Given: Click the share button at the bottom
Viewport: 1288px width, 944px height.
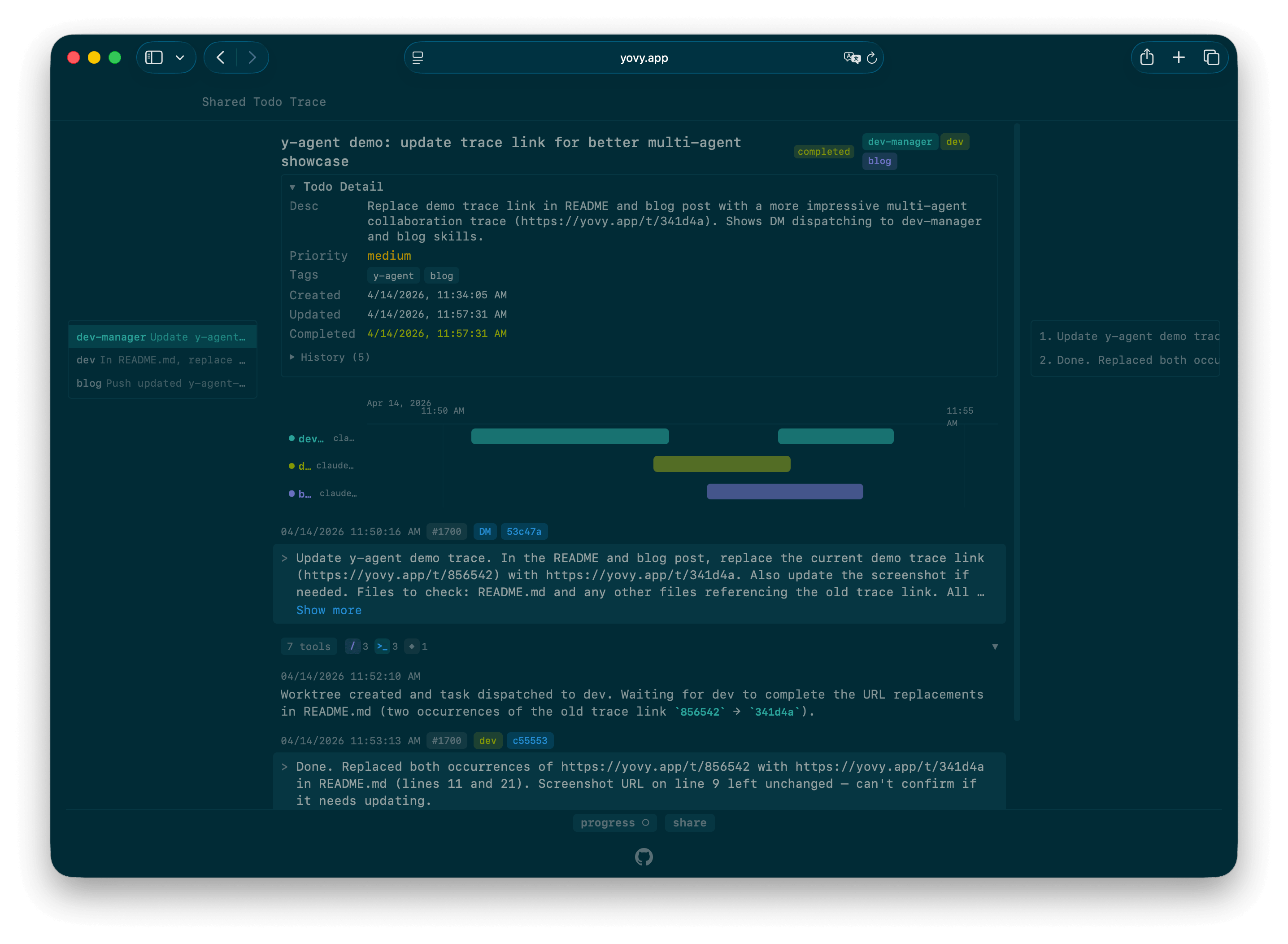Looking at the screenshot, I should click(x=689, y=822).
